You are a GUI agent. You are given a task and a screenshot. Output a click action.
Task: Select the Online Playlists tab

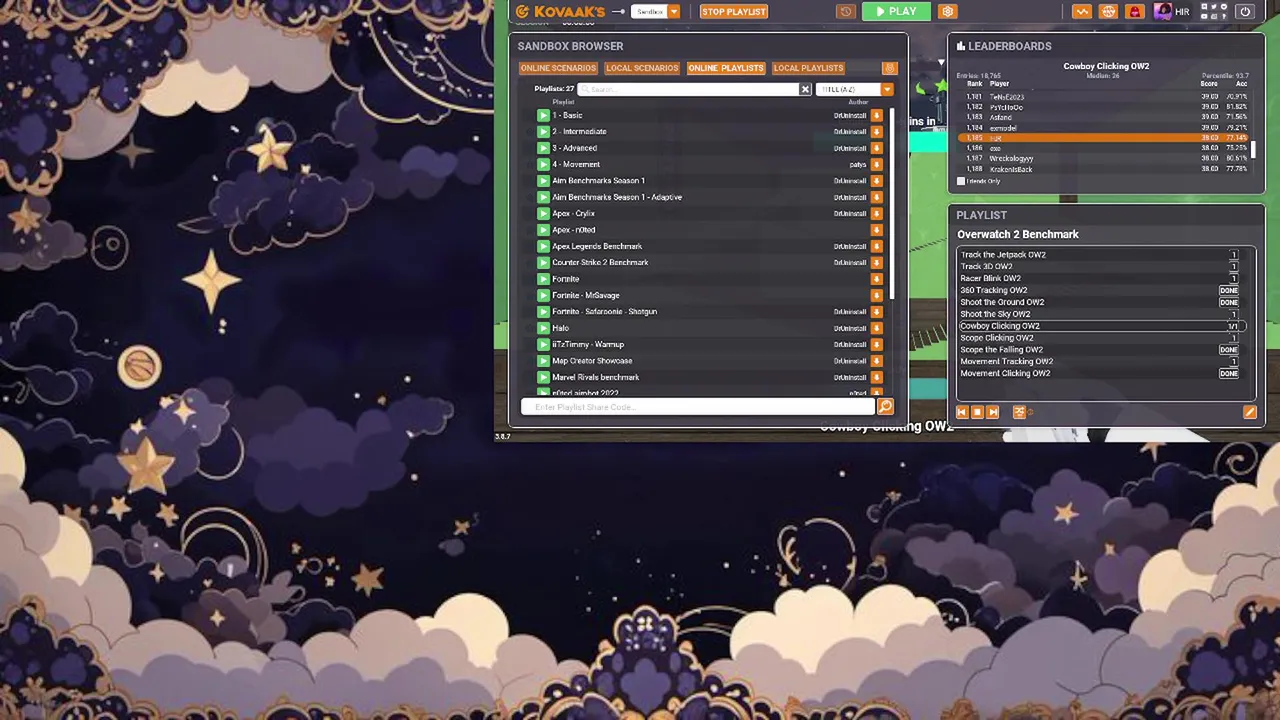pos(726,68)
